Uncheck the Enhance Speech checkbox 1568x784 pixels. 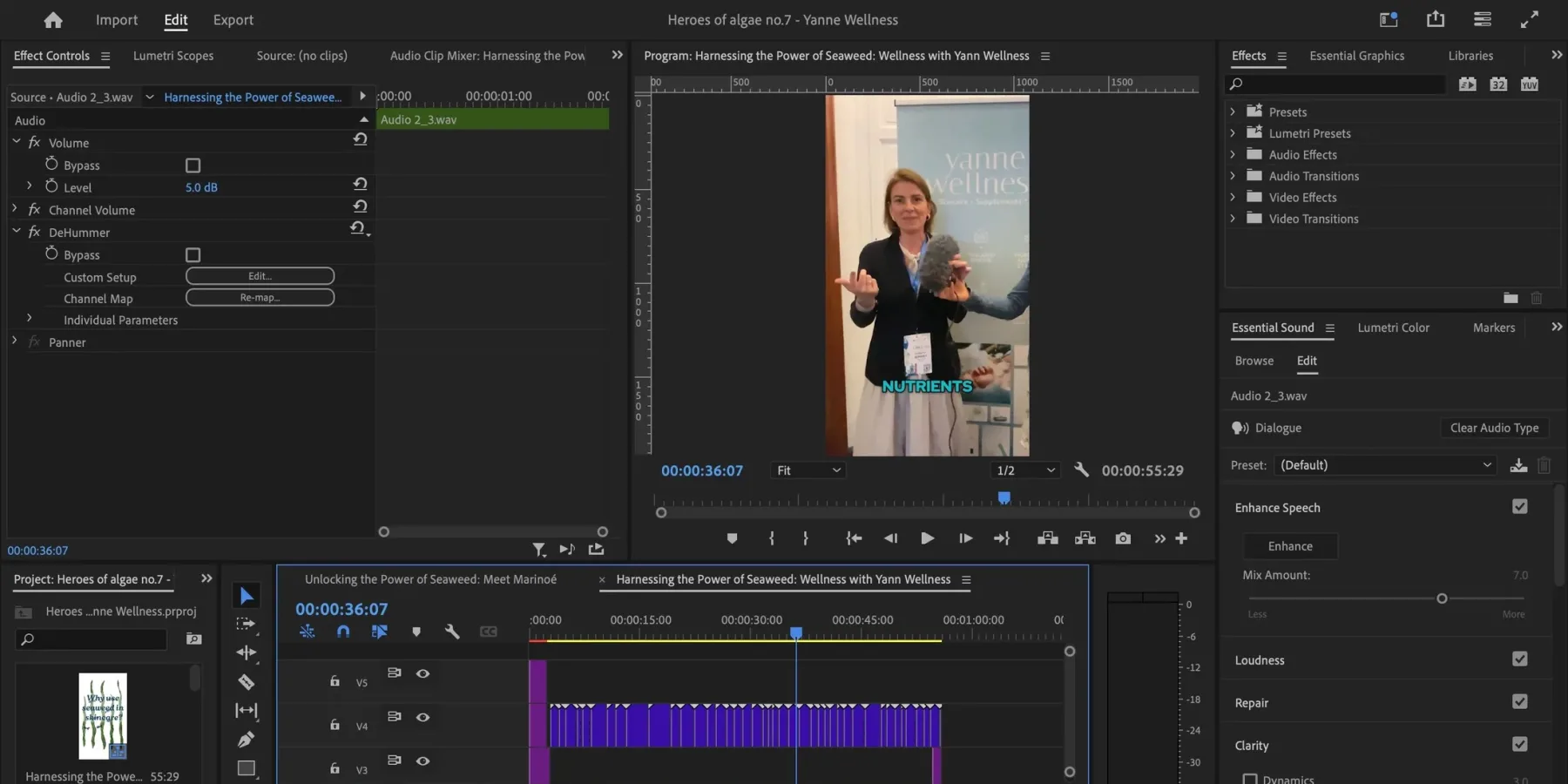(1519, 507)
